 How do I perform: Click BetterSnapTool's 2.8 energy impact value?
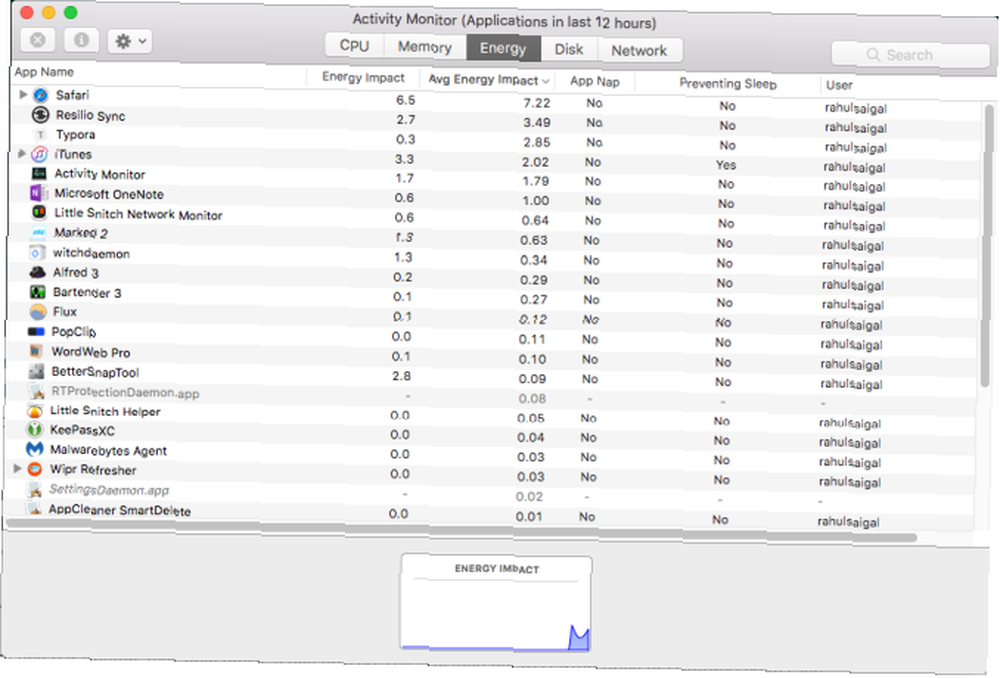402,376
